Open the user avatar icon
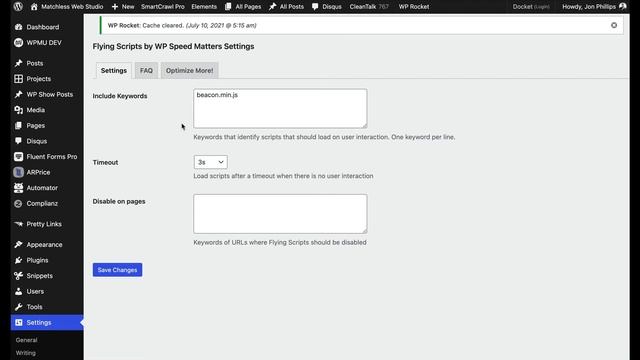 [623, 7]
